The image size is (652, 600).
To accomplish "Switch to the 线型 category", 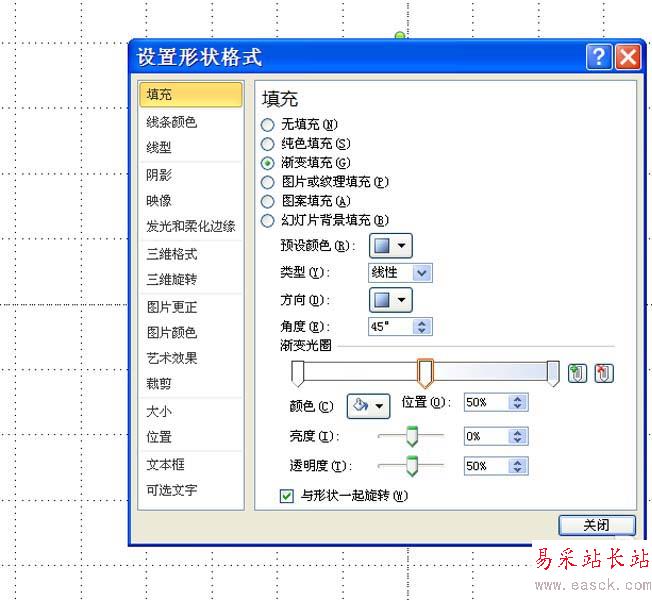I will pos(191,147).
